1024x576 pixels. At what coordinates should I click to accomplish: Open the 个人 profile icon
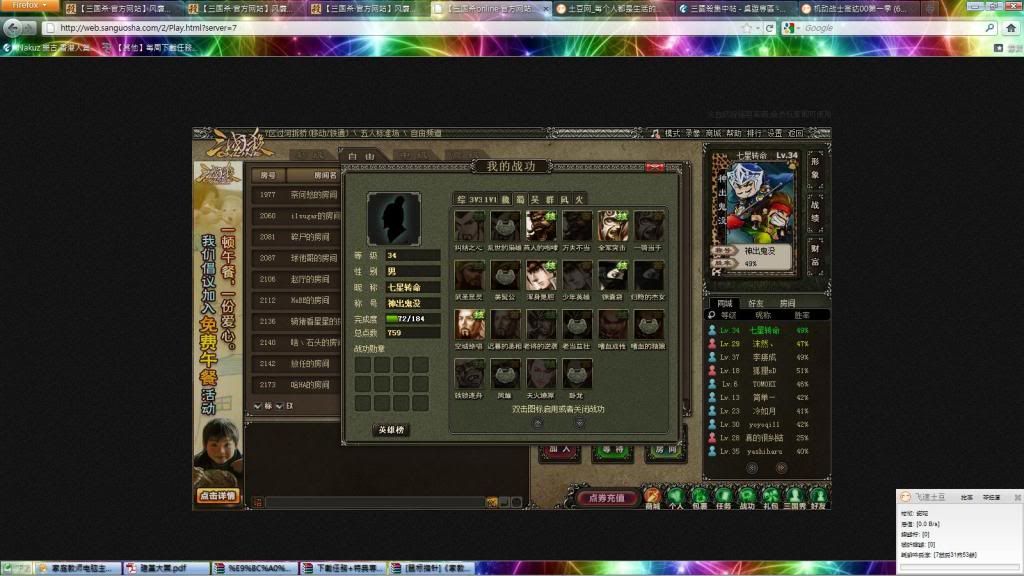point(676,498)
